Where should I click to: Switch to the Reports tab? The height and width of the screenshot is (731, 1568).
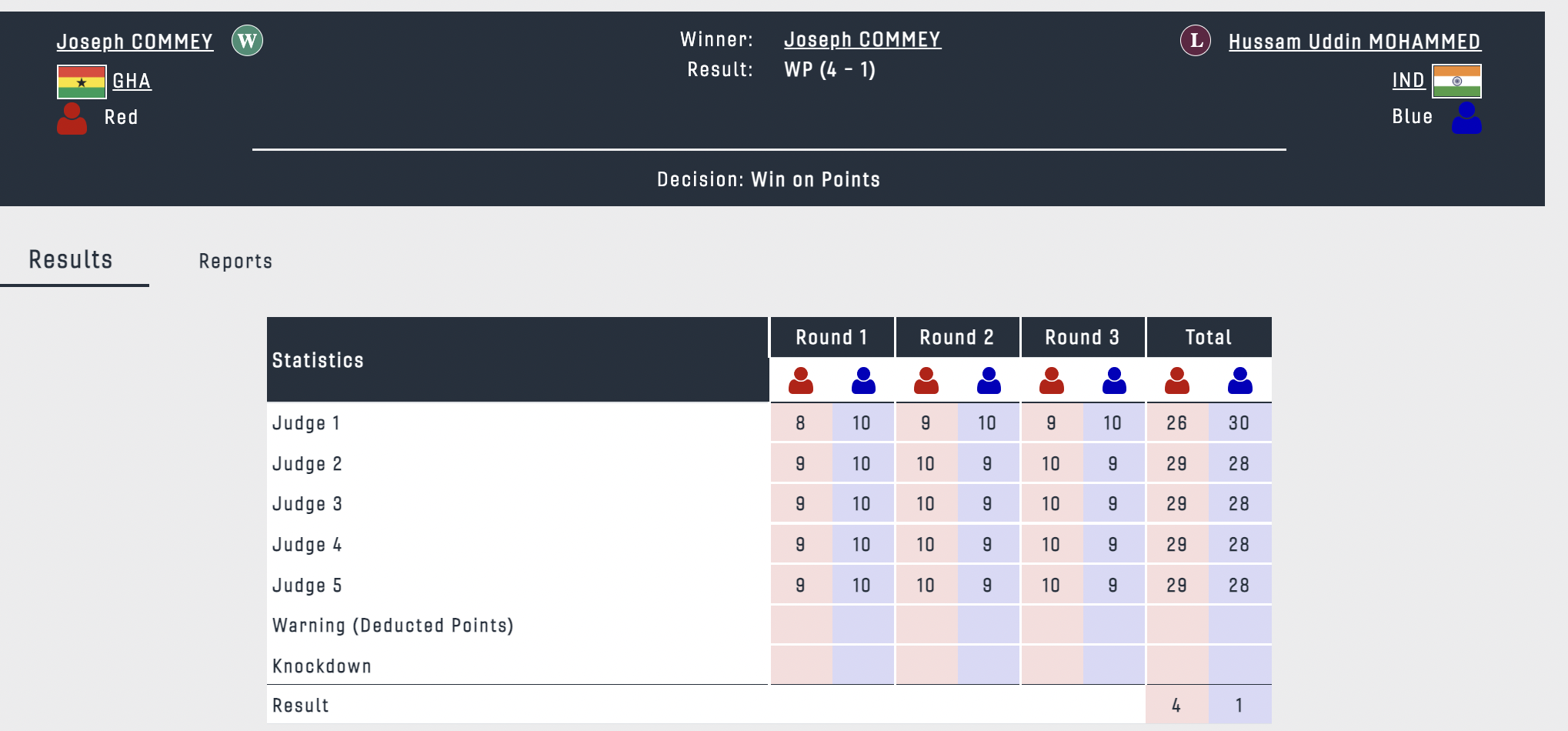click(235, 262)
